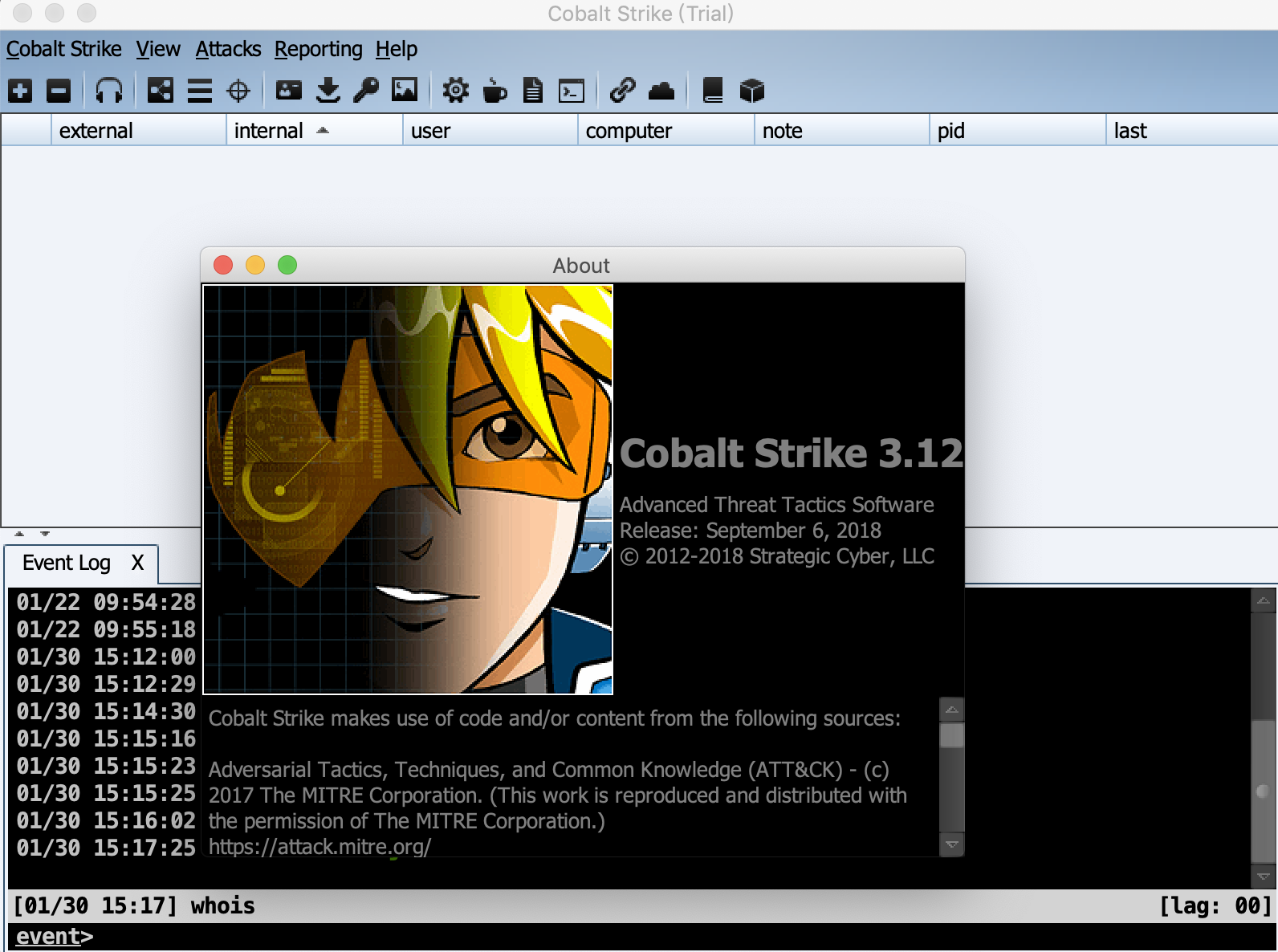The image size is (1278, 952).
Task: Sort sessions by user column
Action: 490,131
